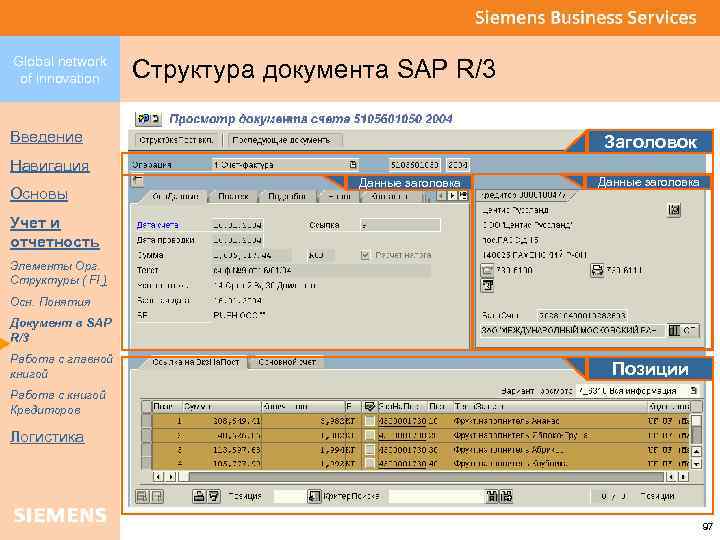The height and width of the screenshot is (540, 720).
Task: Click table vertical scroll up arrow
Action: [x=697, y=451]
